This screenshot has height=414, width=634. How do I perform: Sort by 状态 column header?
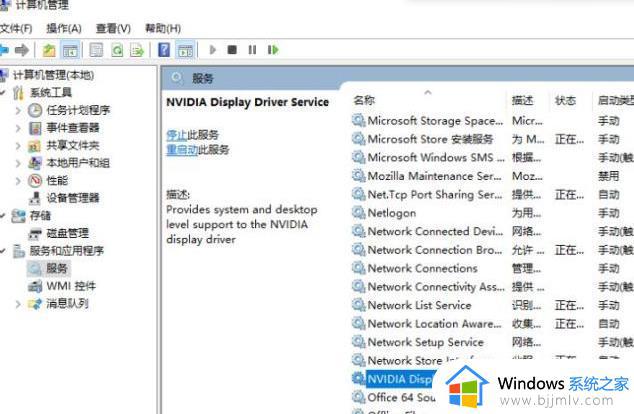coord(565,100)
